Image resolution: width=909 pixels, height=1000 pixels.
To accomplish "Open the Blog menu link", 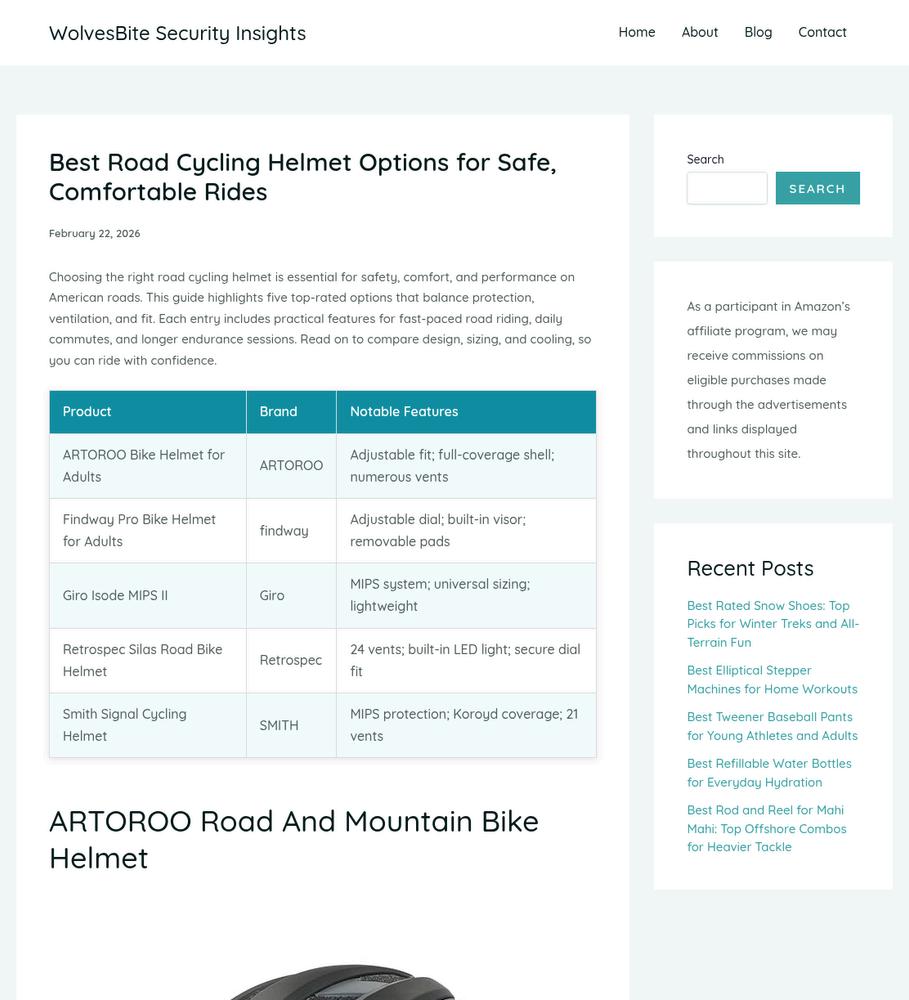I will click(758, 32).
